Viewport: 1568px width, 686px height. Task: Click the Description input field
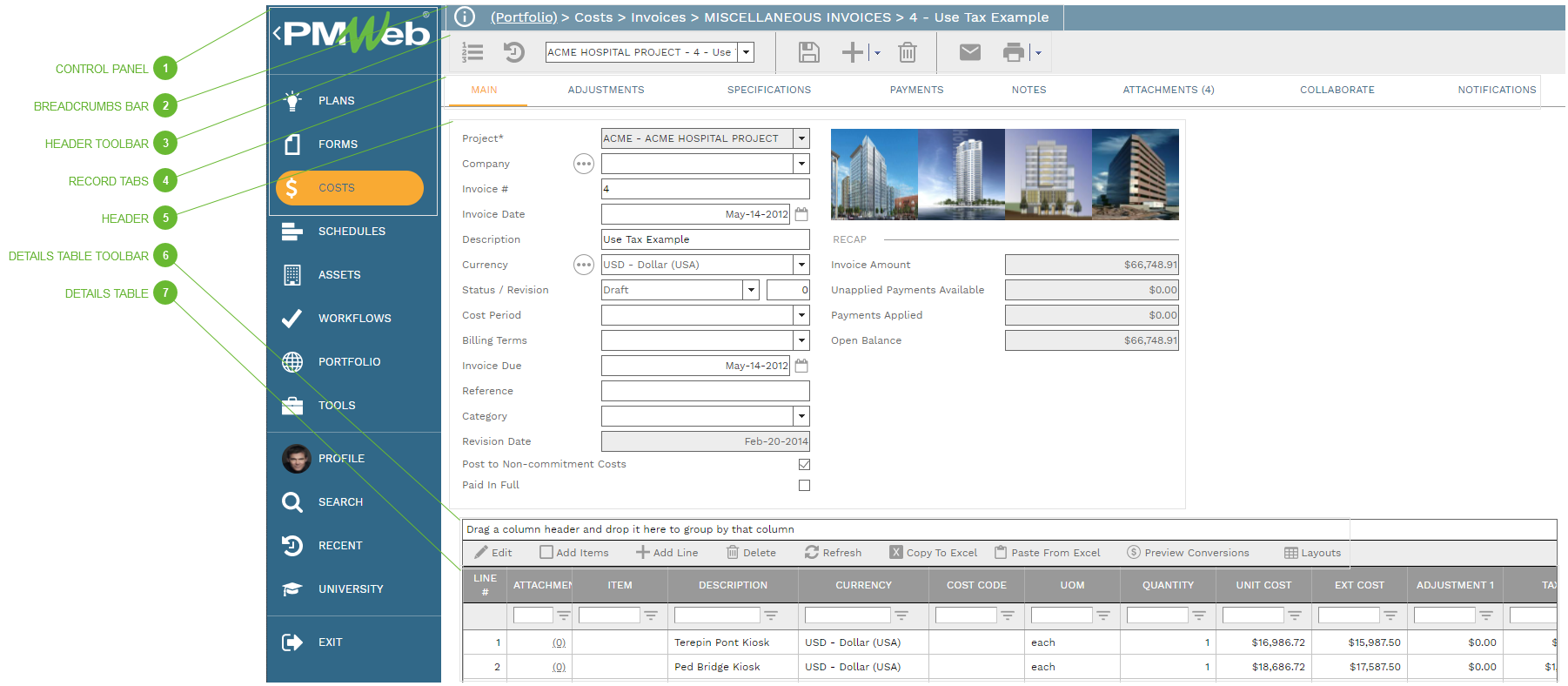coord(706,239)
